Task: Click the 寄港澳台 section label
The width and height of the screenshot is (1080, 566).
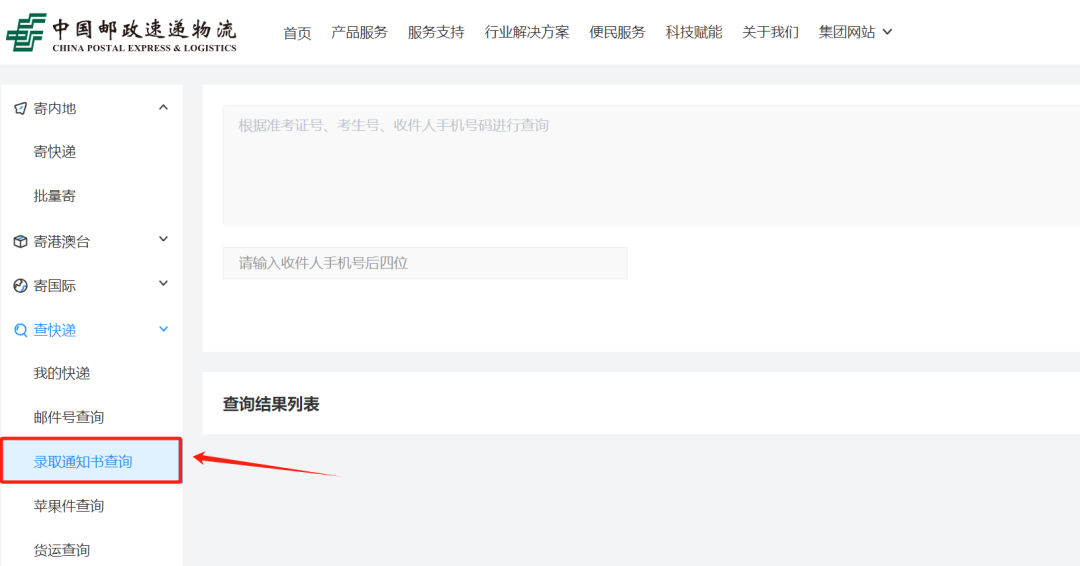Action: point(62,242)
